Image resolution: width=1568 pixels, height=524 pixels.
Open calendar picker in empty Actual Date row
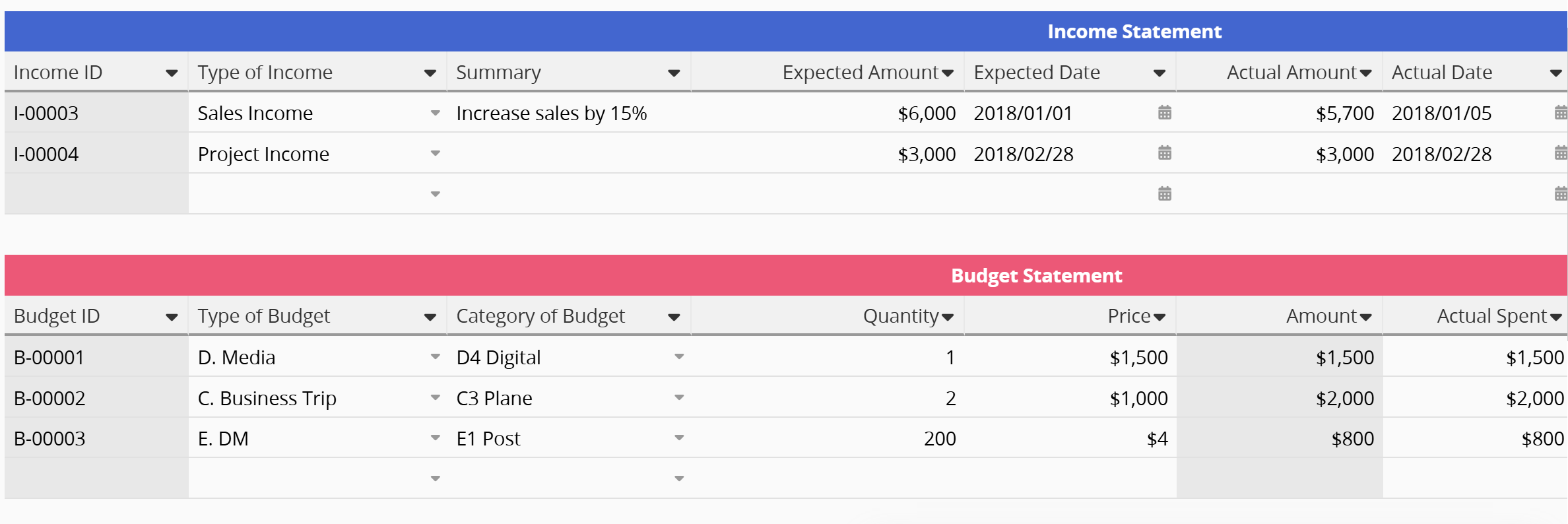[1561, 194]
